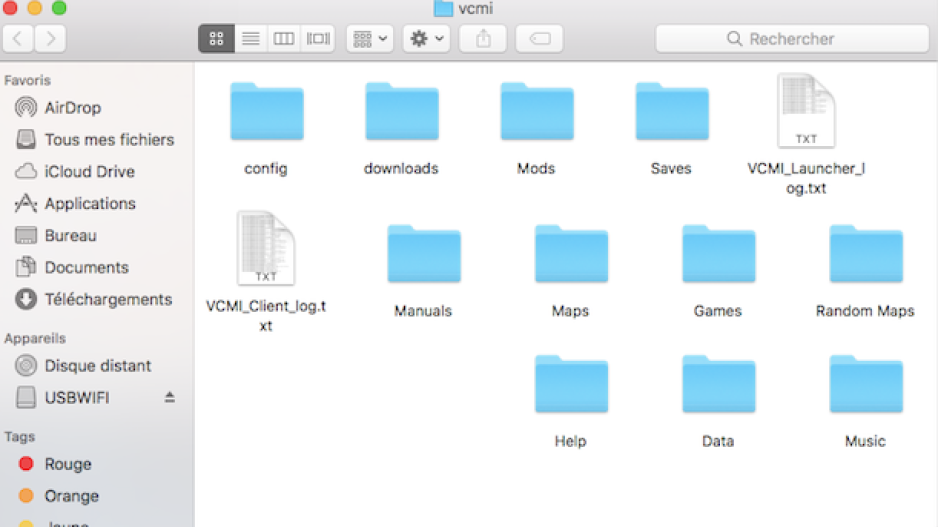
Task: Select VCMI_Launcher_log.txt file icon
Action: pyautogui.click(x=806, y=111)
